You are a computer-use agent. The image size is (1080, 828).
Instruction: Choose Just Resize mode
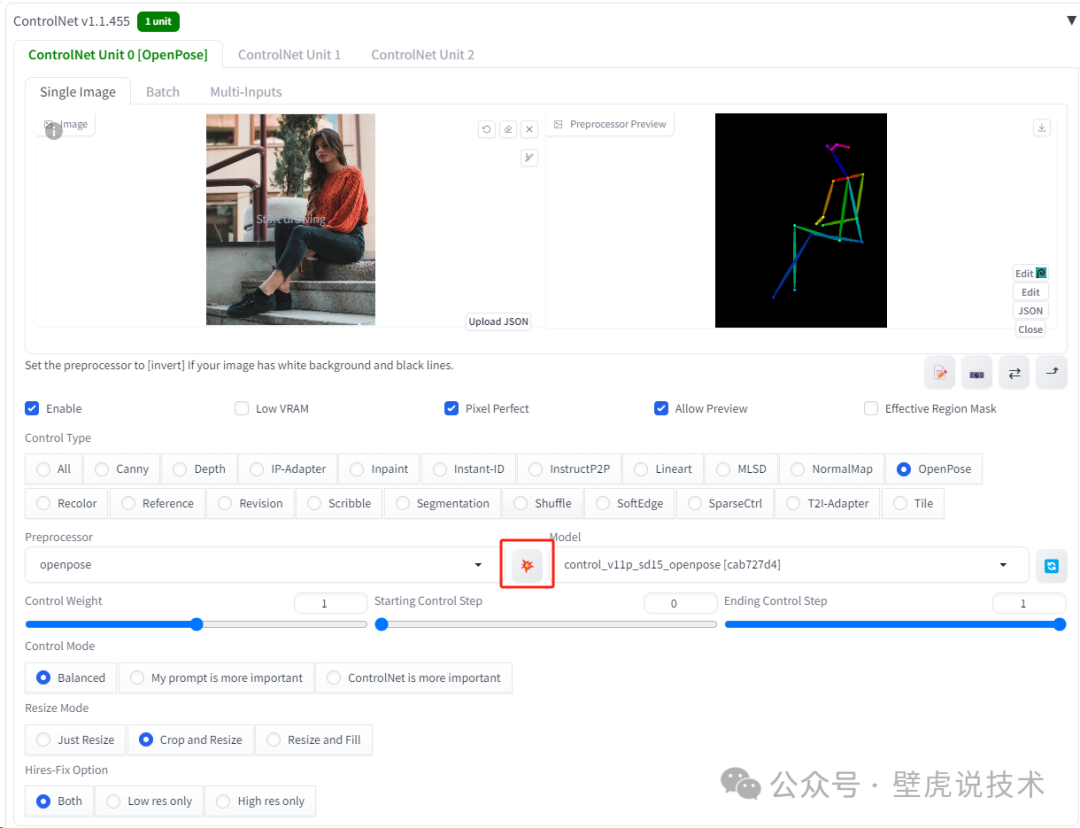76,740
